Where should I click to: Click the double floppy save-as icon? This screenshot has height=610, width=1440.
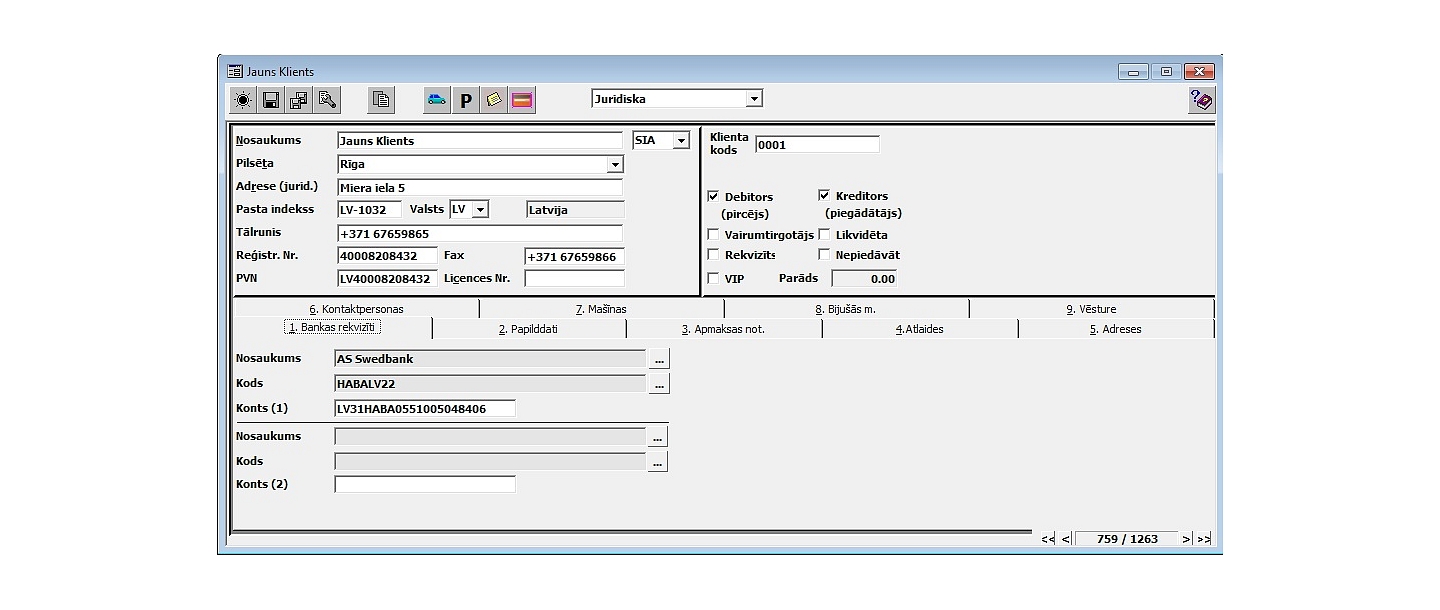coord(297,99)
